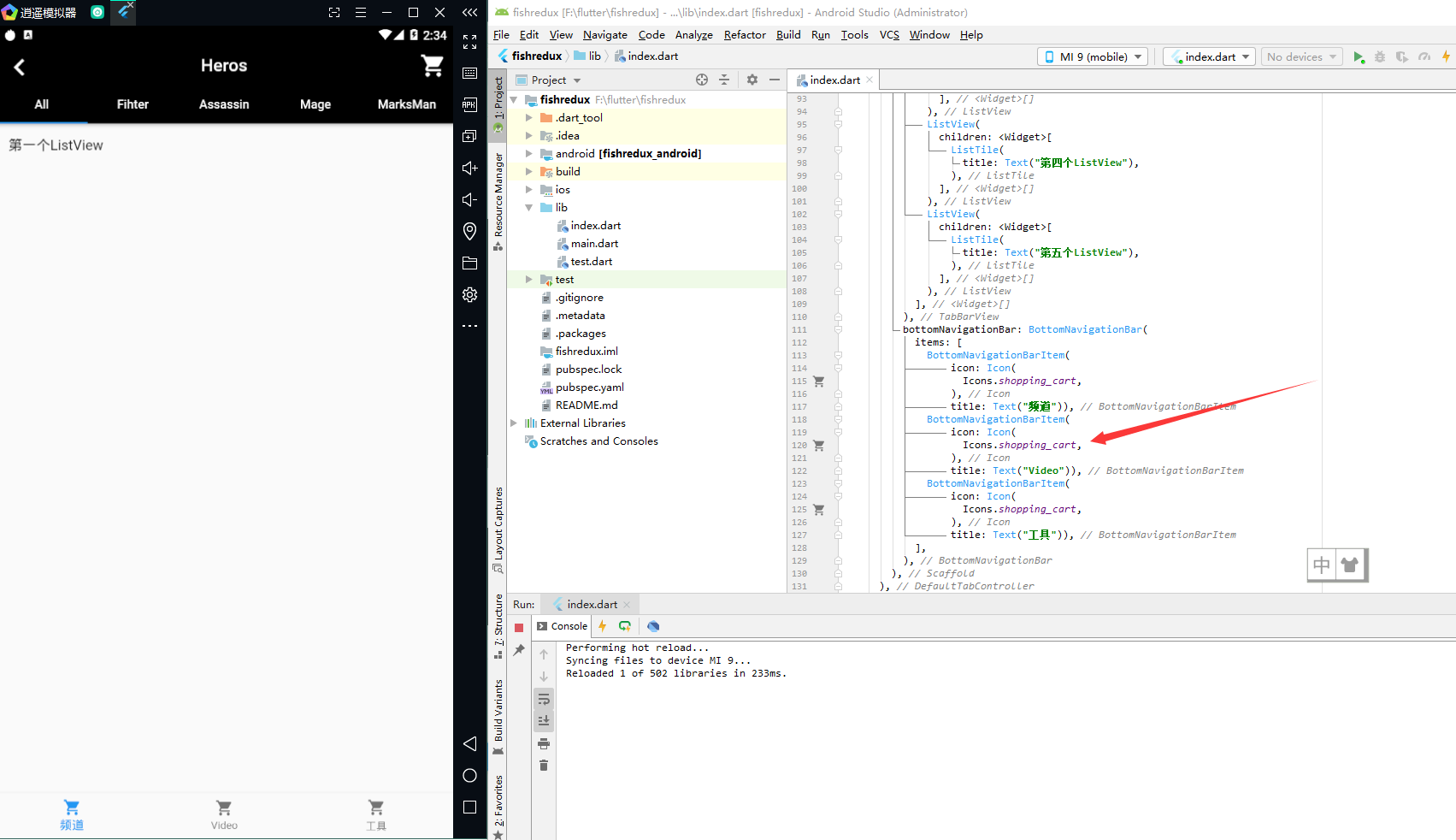Viewport: 1456px width, 840px height.
Task: Decrease emulator volume
Action: pyautogui.click(x=469, y=199)
